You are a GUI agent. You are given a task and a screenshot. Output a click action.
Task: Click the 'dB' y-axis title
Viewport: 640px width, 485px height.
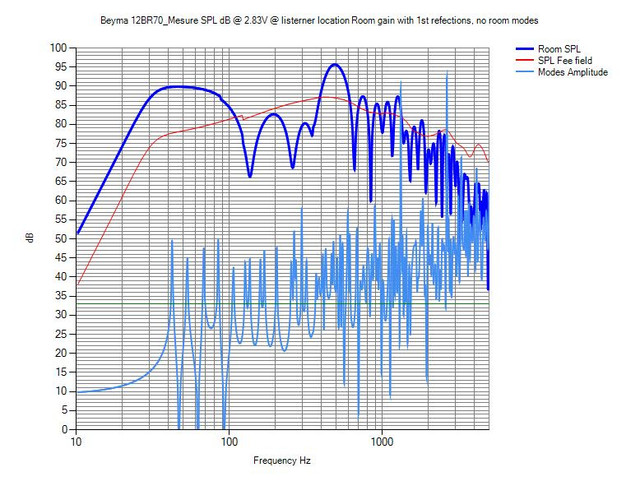click(29, 238)
